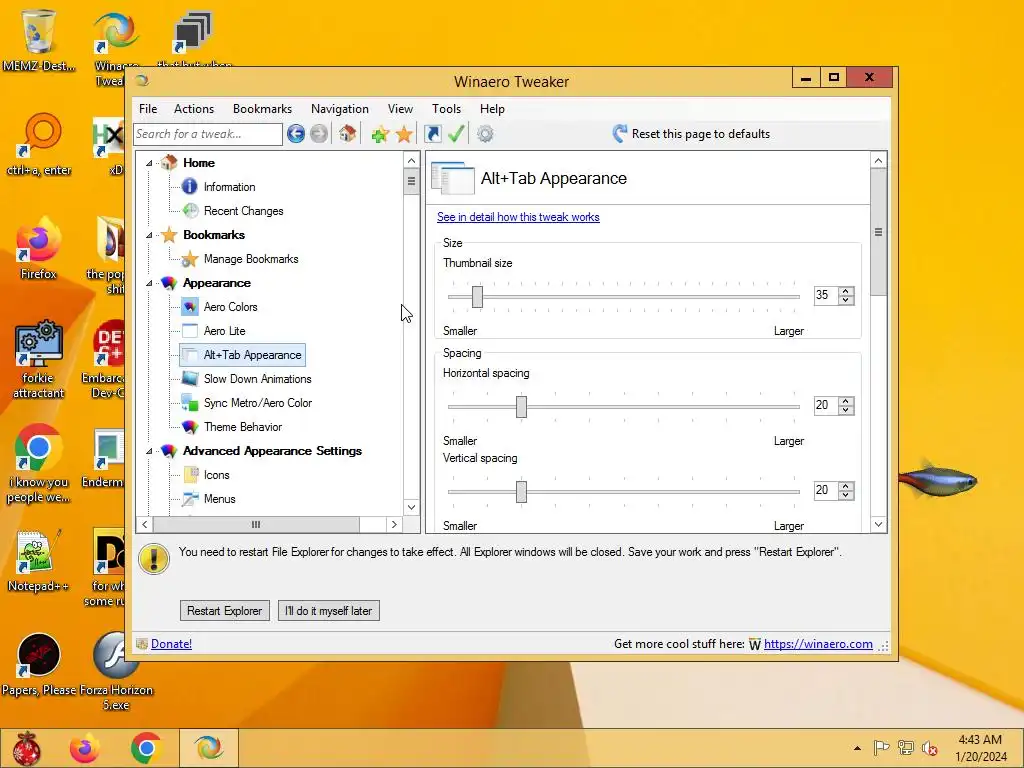Image resolution: width=1024 pixels, height=768 pixels.
Task: Select Forza Horizon 5.exe desktop icon
Action: click(x=116, y=671)
